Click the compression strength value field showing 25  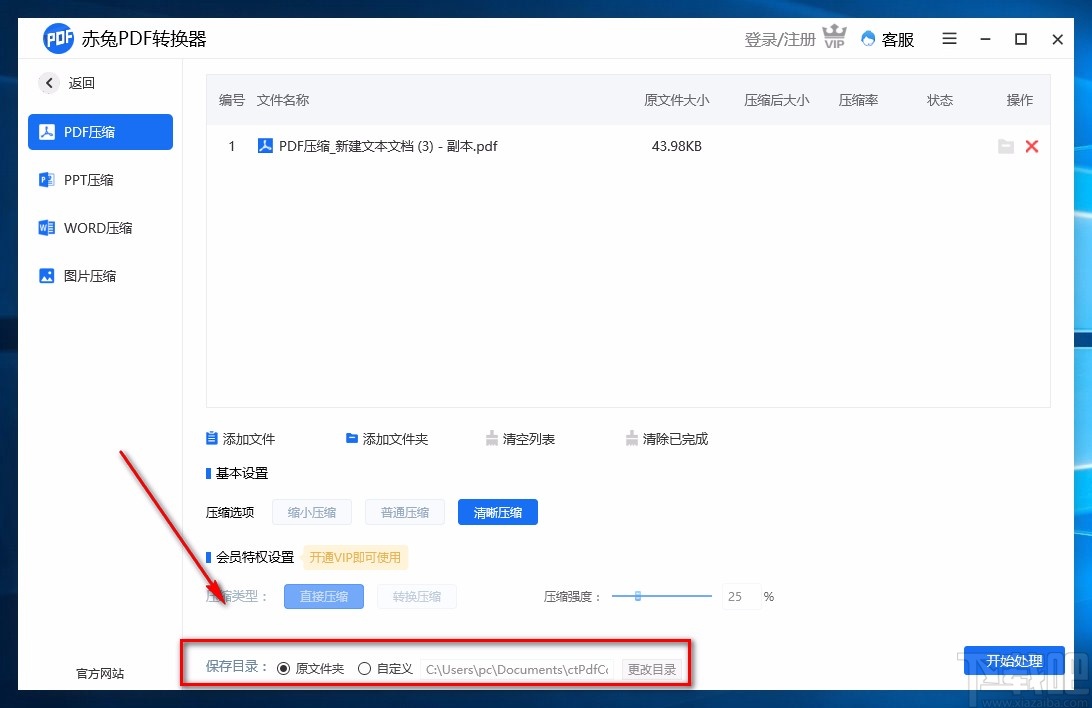tap(739, 596)
